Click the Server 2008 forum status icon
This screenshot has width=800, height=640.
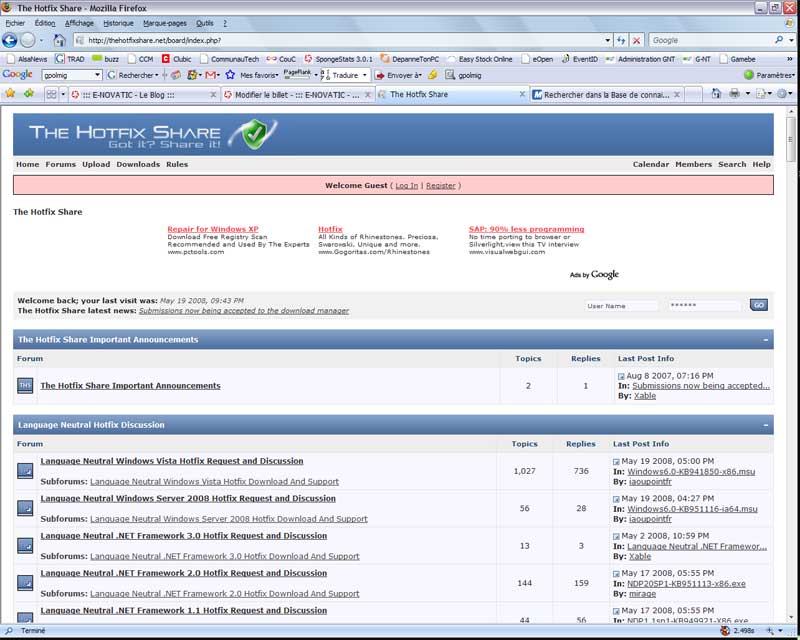coord(25,508)
